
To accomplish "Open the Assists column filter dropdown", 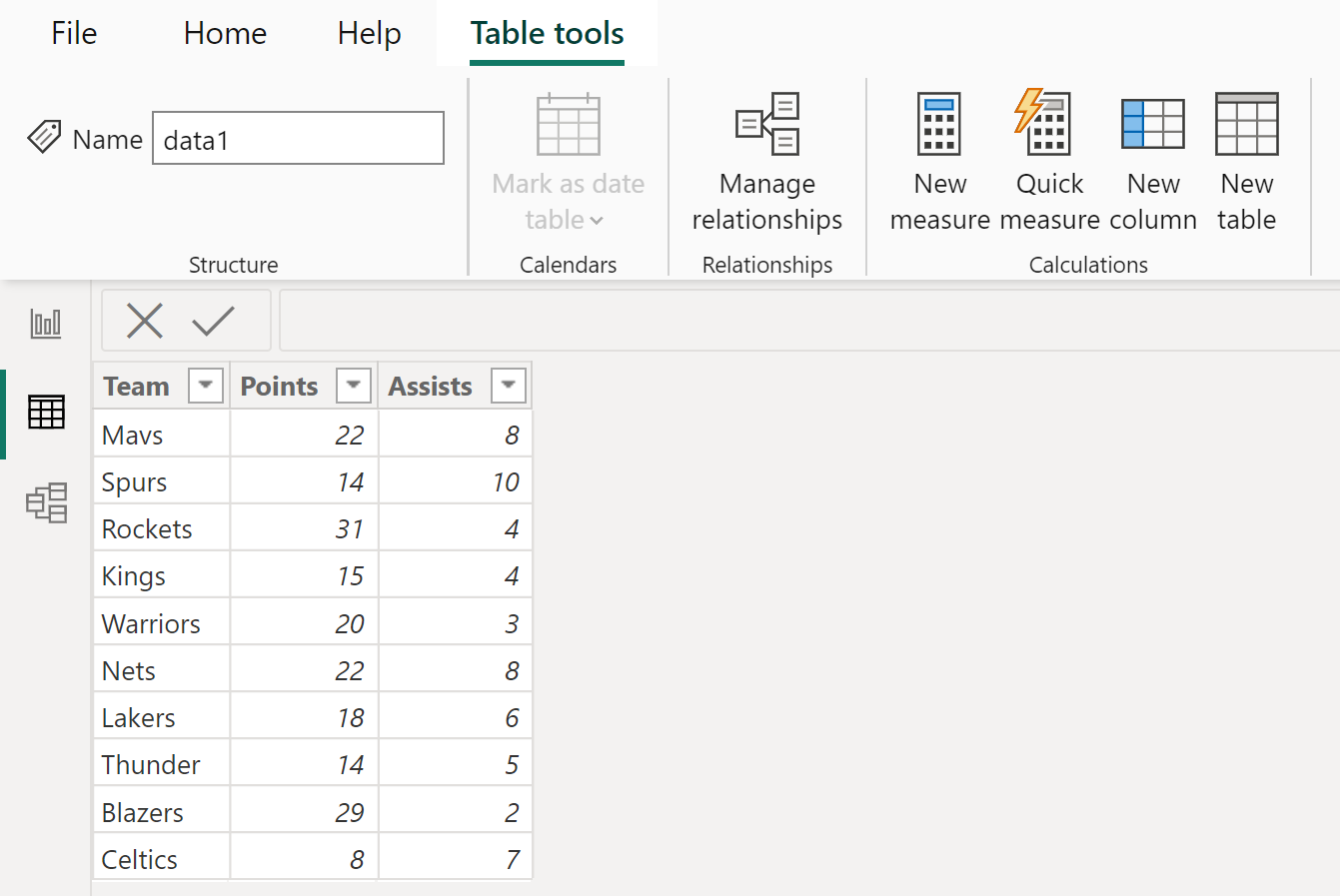I will click(x=508, y=386).
